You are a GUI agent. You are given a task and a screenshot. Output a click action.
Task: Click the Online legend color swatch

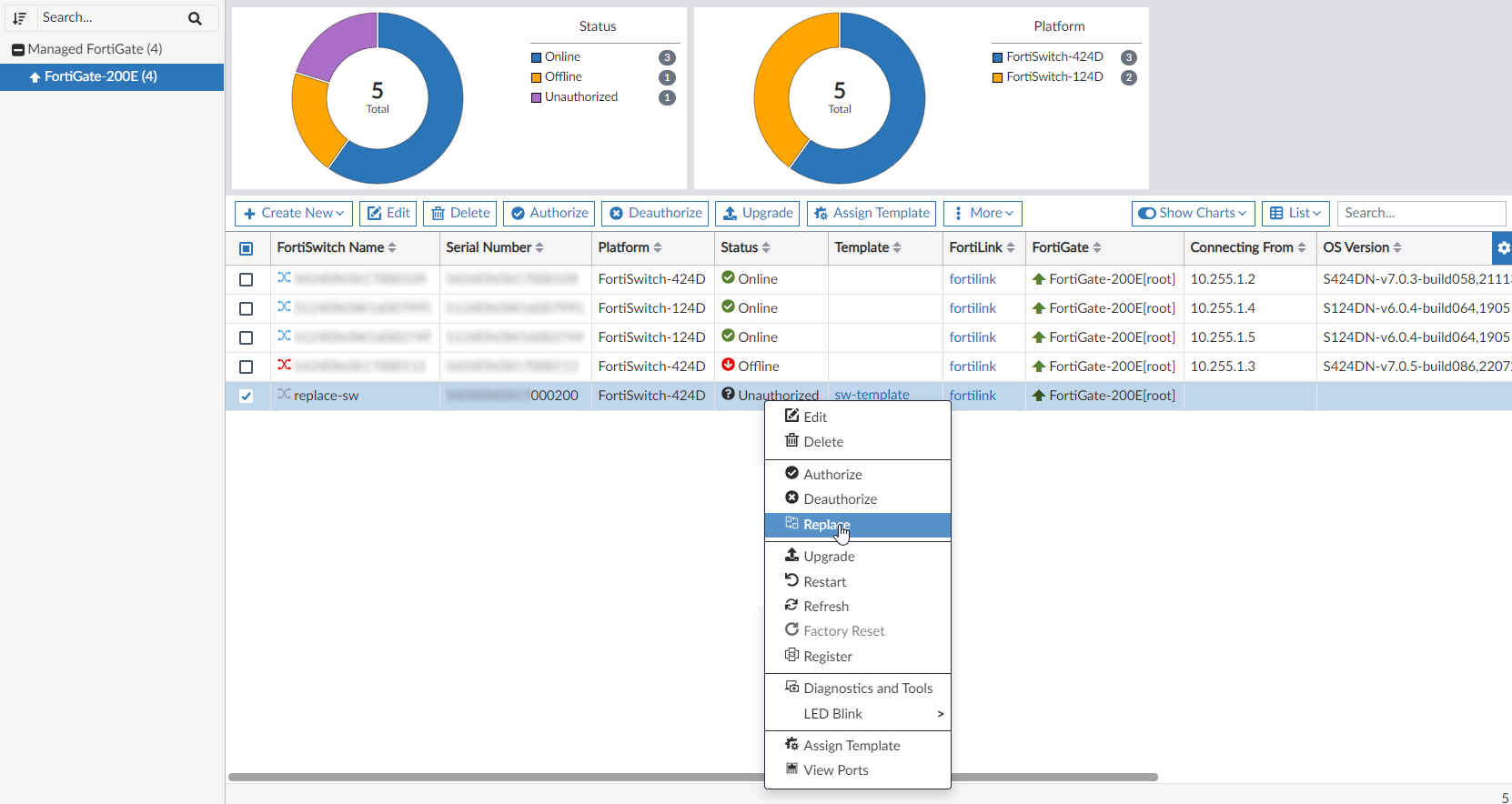tap(537, 57)
